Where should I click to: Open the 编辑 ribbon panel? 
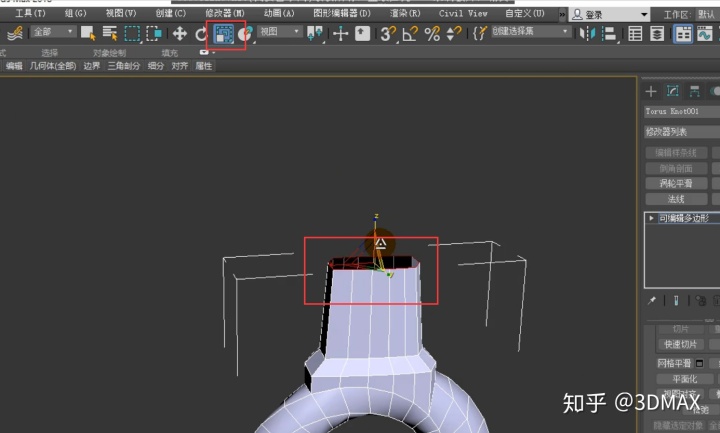click(x=14, y=66)
